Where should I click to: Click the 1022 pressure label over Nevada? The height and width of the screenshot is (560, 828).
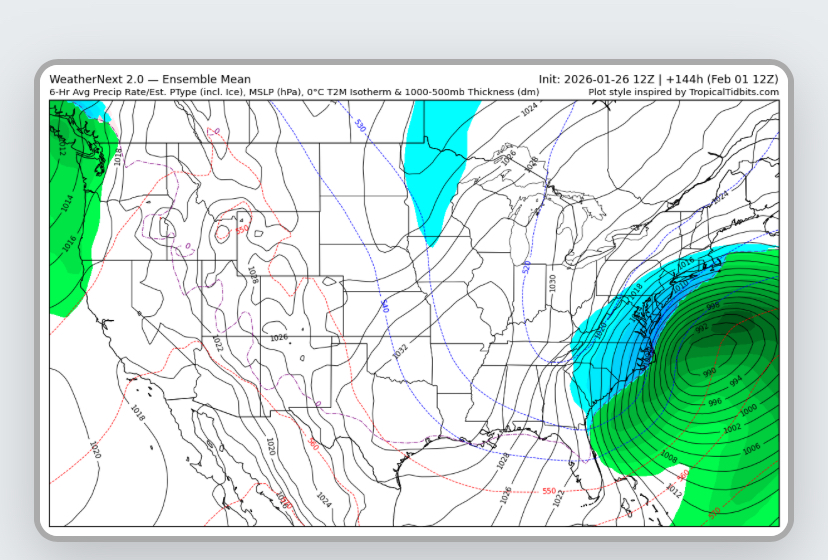point(217,344)
